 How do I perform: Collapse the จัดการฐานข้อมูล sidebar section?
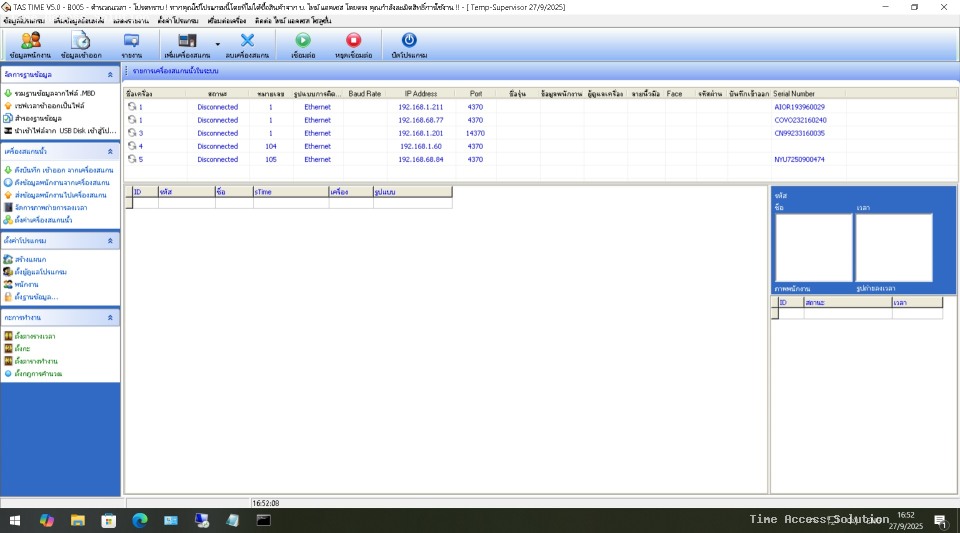point(110,75)
